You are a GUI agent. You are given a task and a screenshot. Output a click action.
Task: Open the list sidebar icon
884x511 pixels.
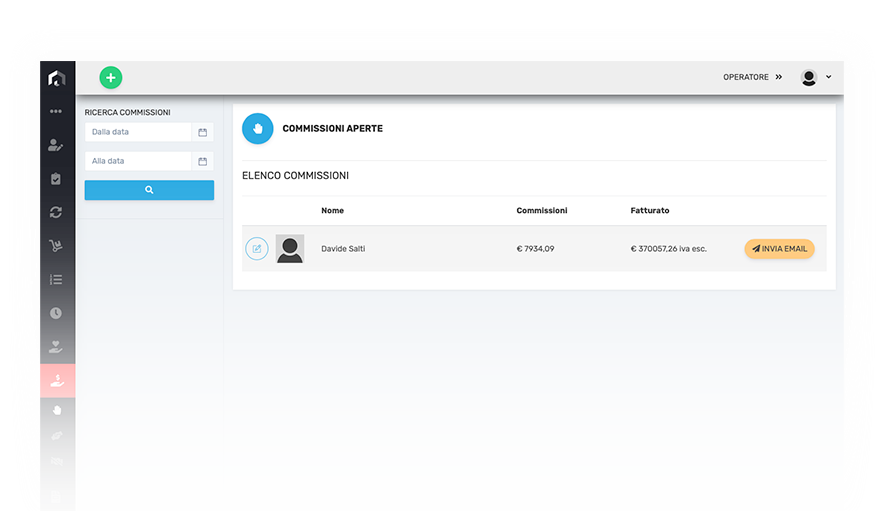coord(56,279)
